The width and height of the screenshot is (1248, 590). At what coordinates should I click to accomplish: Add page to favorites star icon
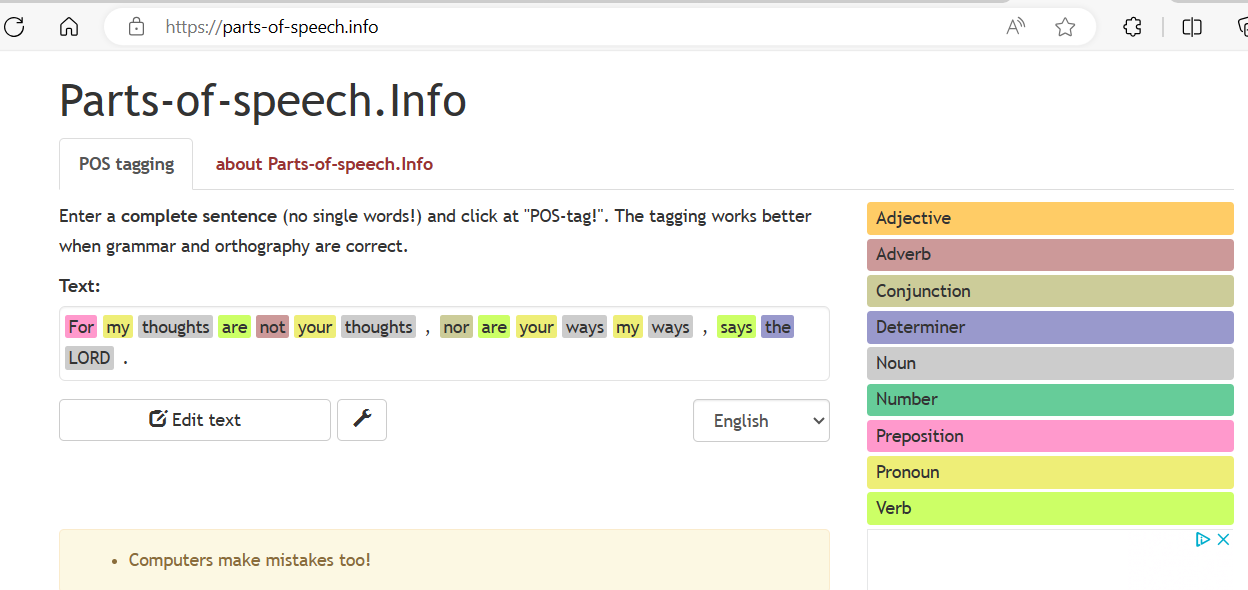(x=1065, y=27)
